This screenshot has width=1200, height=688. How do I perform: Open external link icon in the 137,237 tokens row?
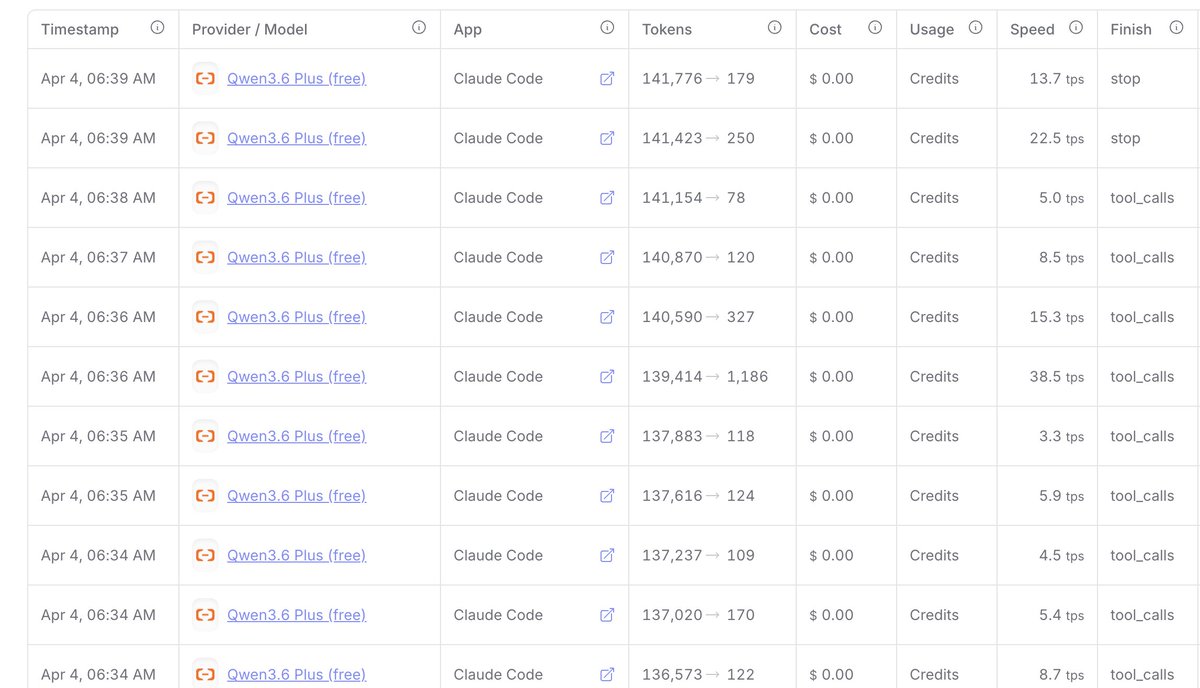point(607,555)
